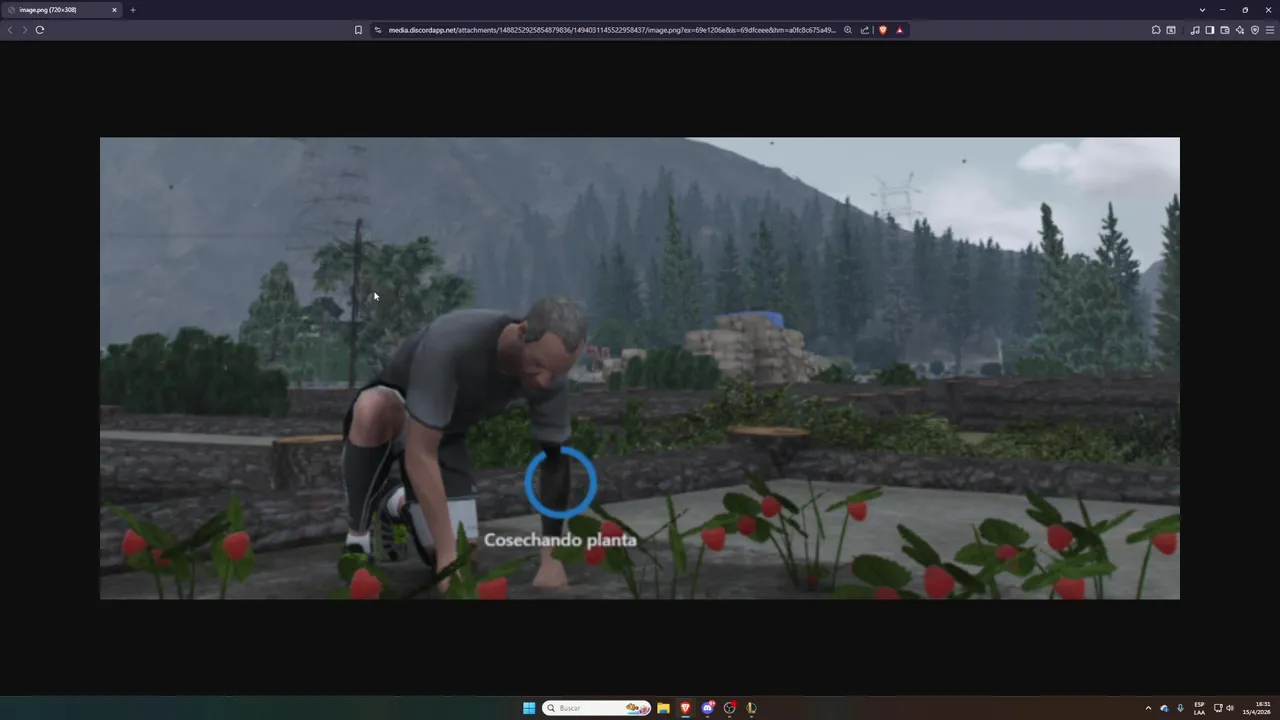Open site settings icon beside the URL
1280x720 pixels.
pos(378,30)
